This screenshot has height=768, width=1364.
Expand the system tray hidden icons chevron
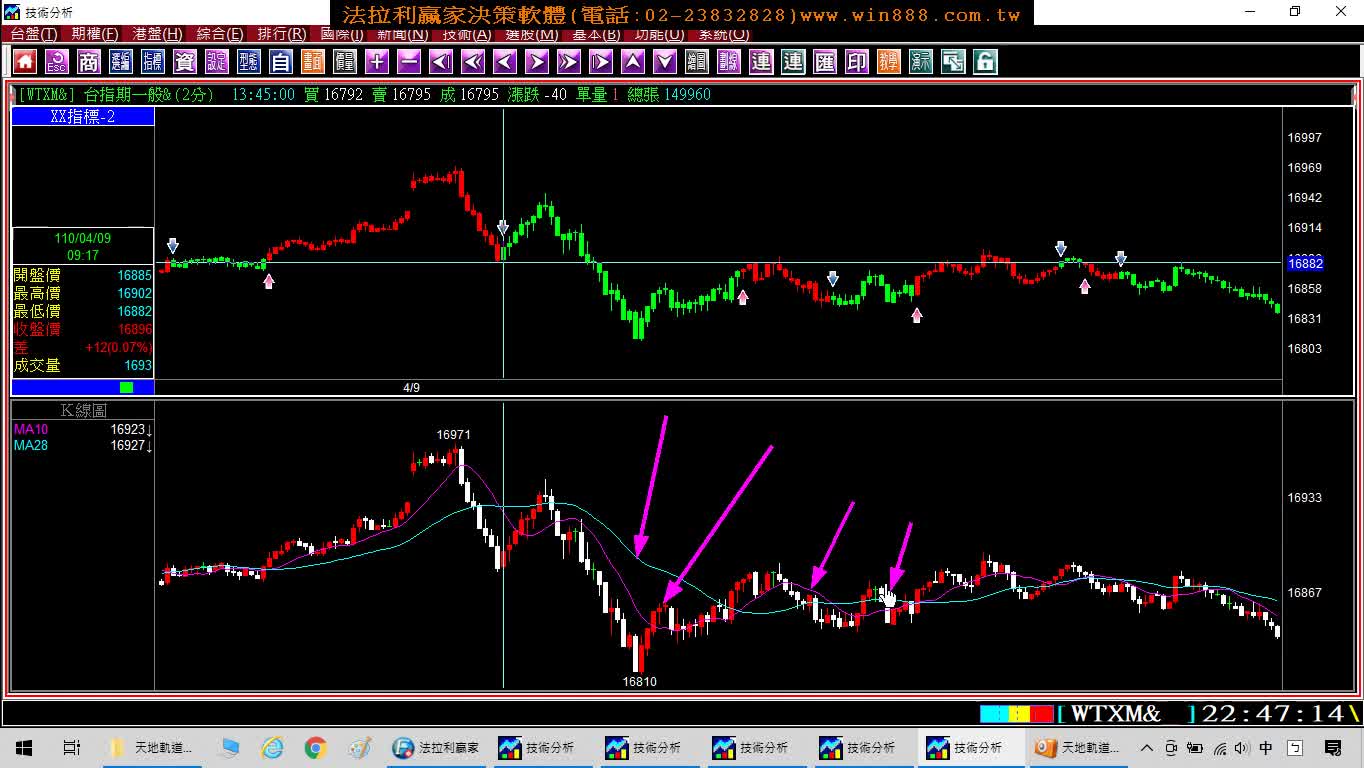1147,748
